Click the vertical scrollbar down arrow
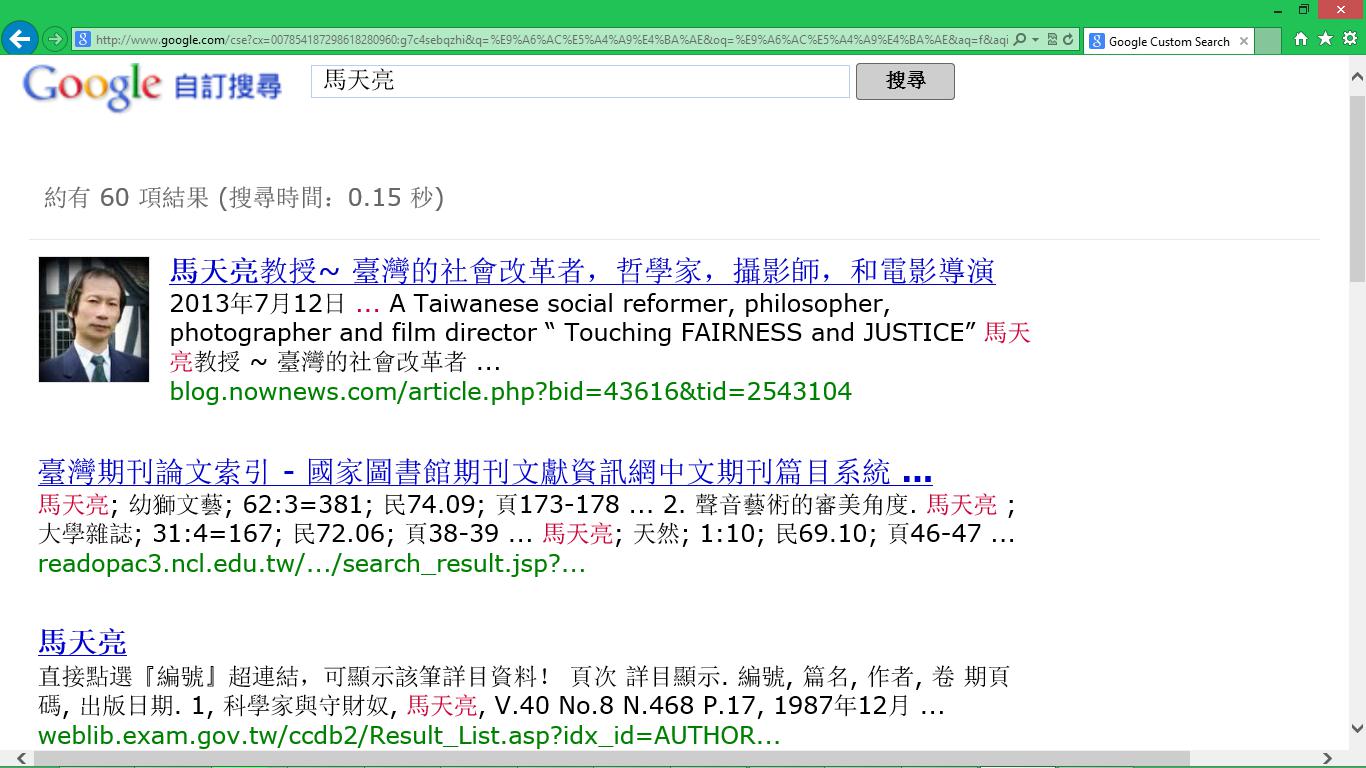Image resolution: width=1366 pixels, height=768 pixels. pyautogui.click(x=1357, y=729)
